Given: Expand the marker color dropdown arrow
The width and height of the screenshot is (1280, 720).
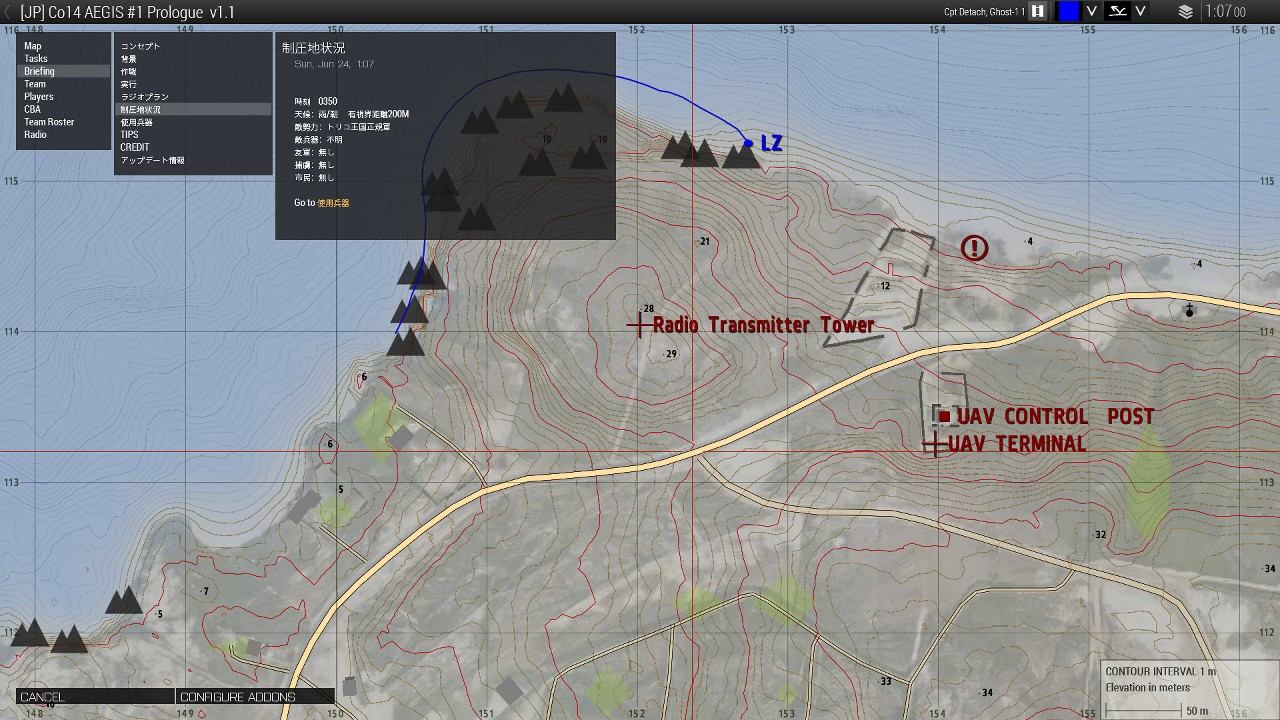Looking at the screenshot, I should pyautogui.click(x=1092, y=11).
